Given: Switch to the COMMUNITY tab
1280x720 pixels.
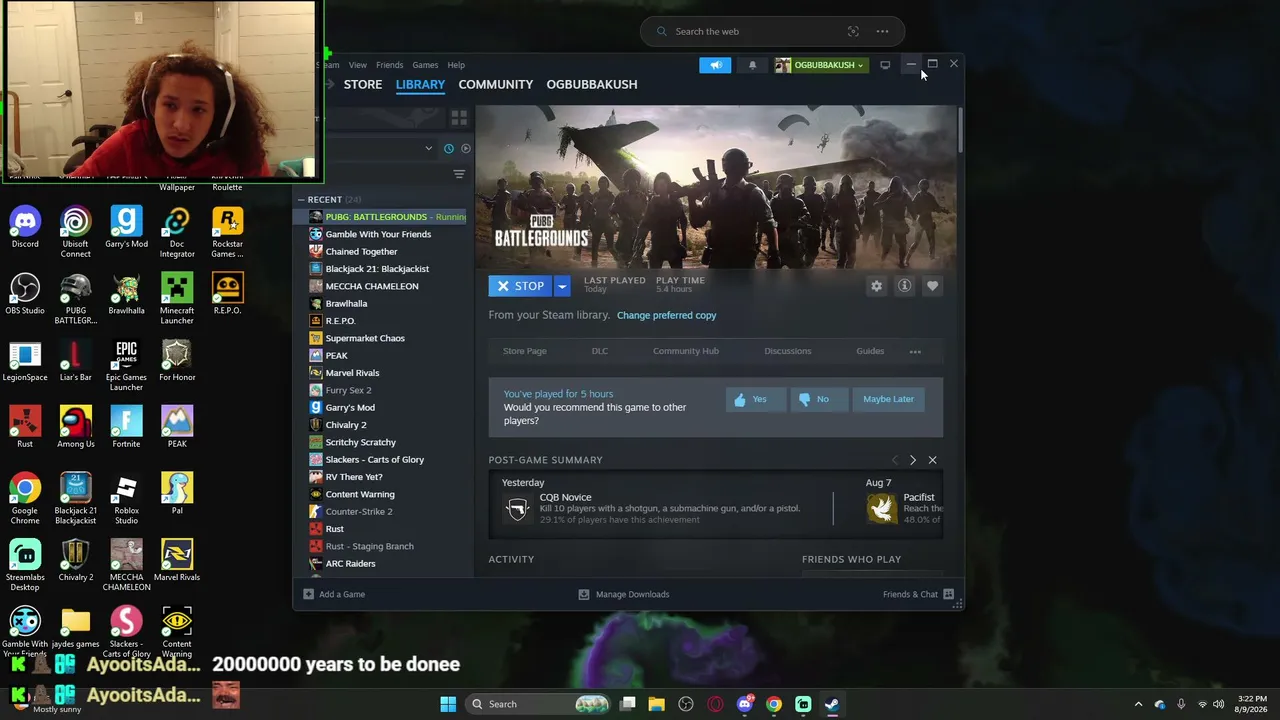Looking at the screenshot, I should 495,84.
